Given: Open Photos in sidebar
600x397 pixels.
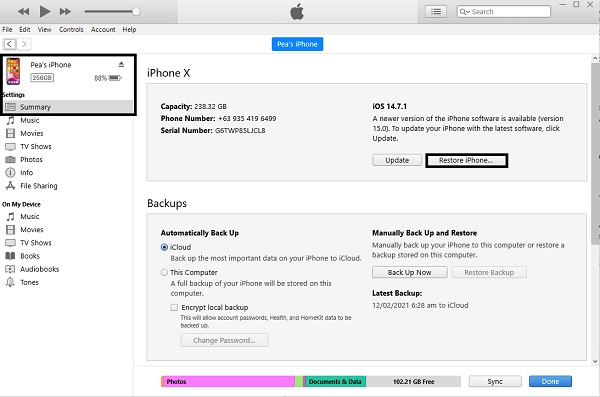Looking at the screenshot, I should click(31, 159).
